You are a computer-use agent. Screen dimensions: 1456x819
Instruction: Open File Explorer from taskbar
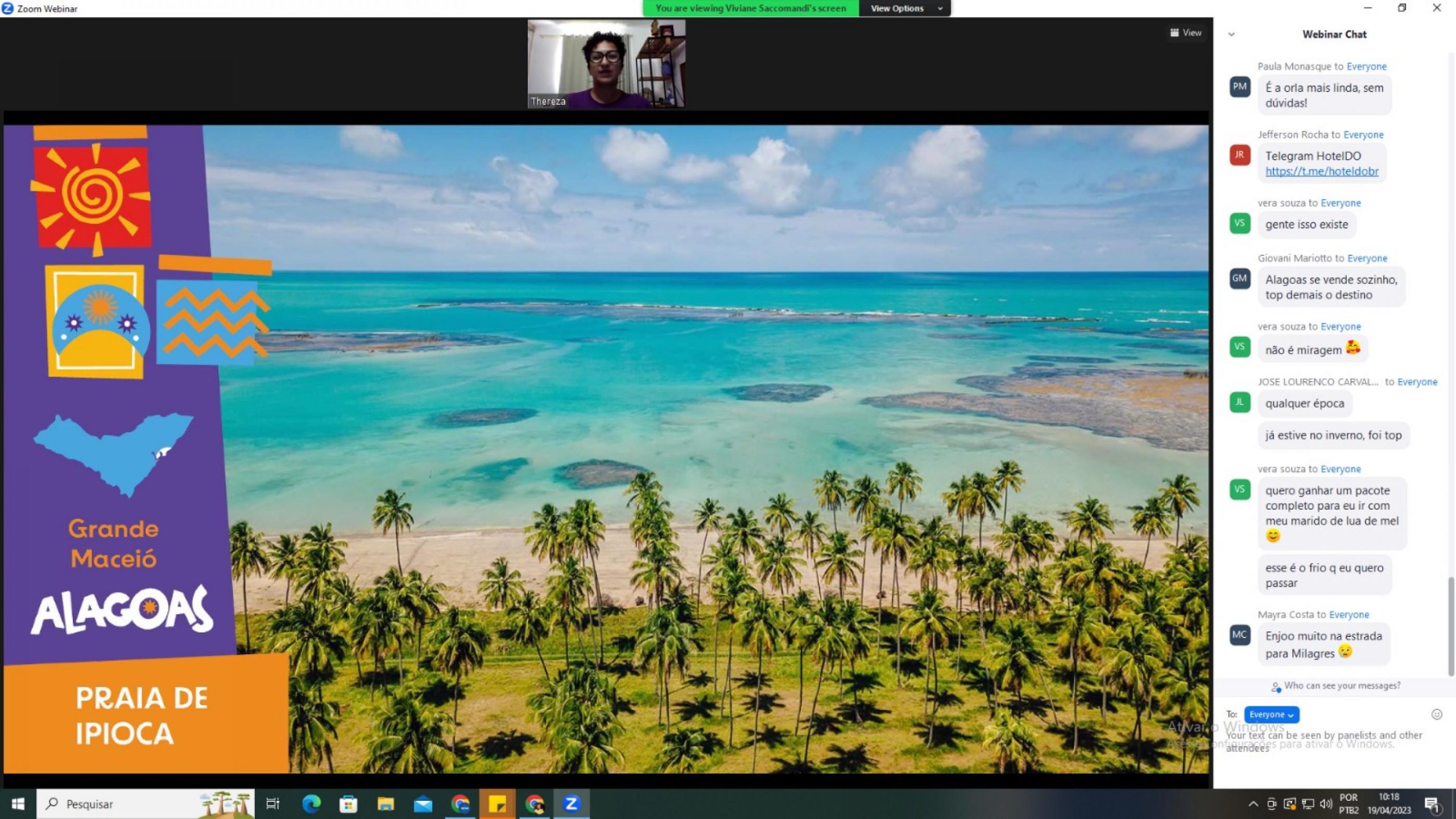[386, 804]
